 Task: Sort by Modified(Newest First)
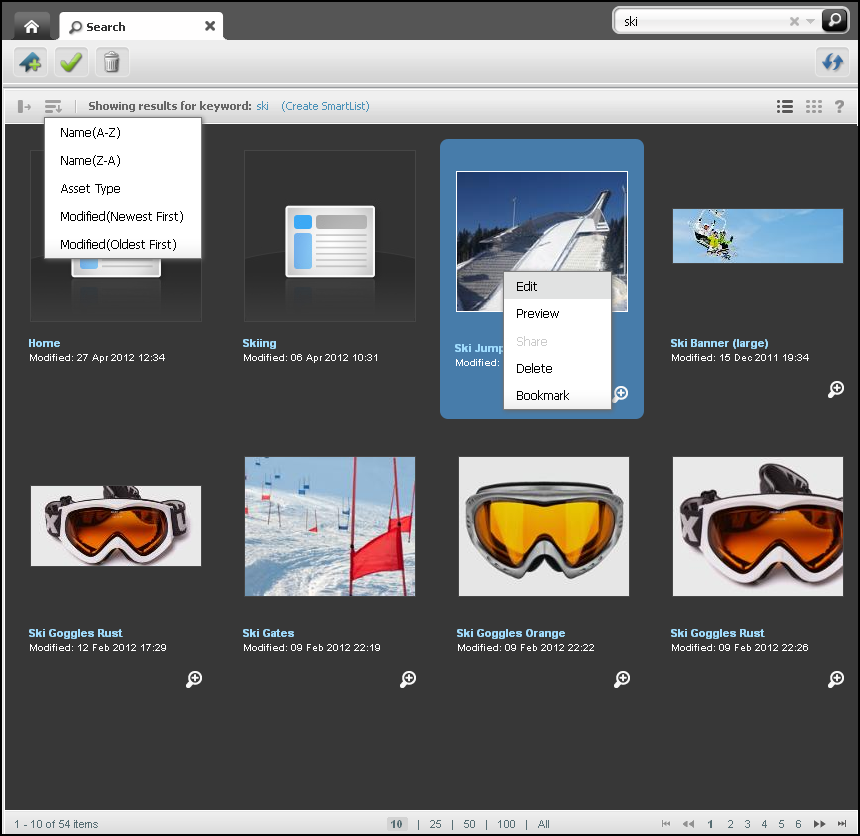point(123,217)
